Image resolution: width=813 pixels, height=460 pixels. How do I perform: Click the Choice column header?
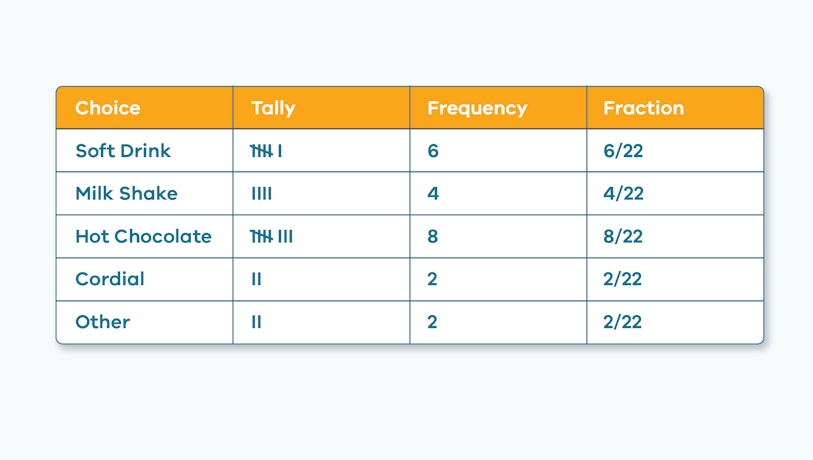[108, 108]
